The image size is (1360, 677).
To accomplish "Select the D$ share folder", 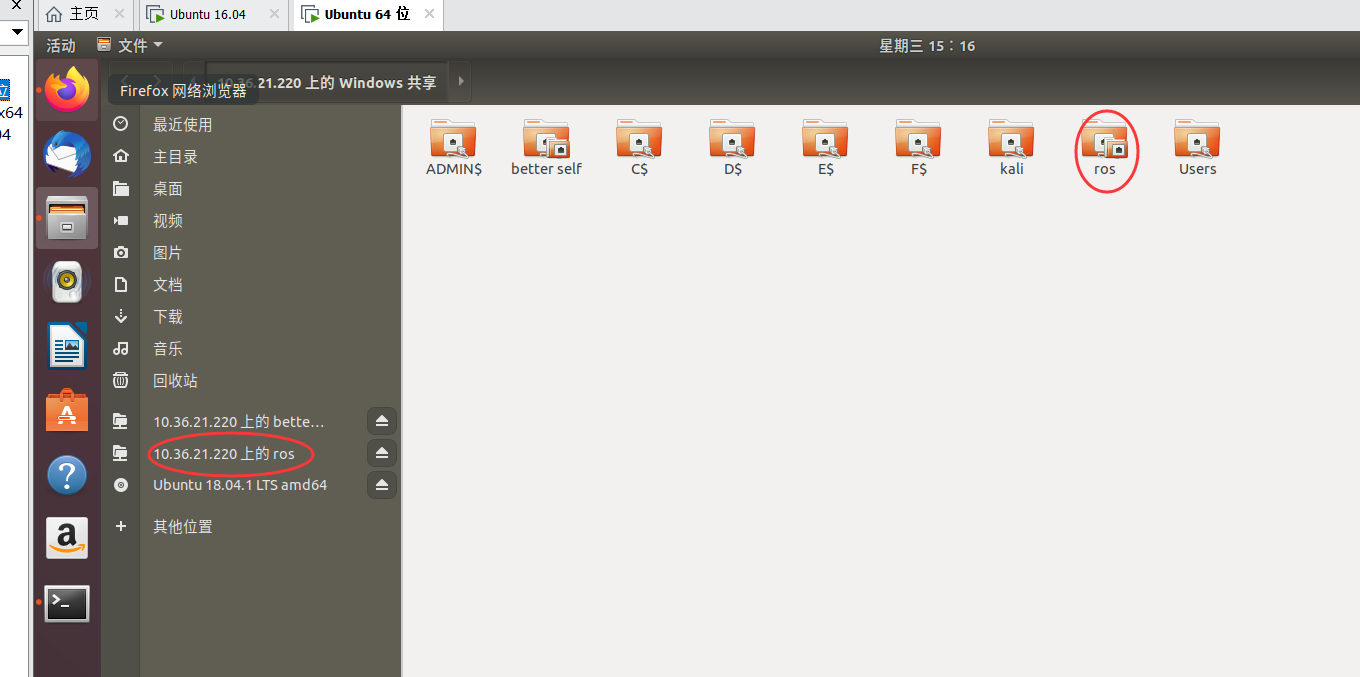I will (733, 149).
